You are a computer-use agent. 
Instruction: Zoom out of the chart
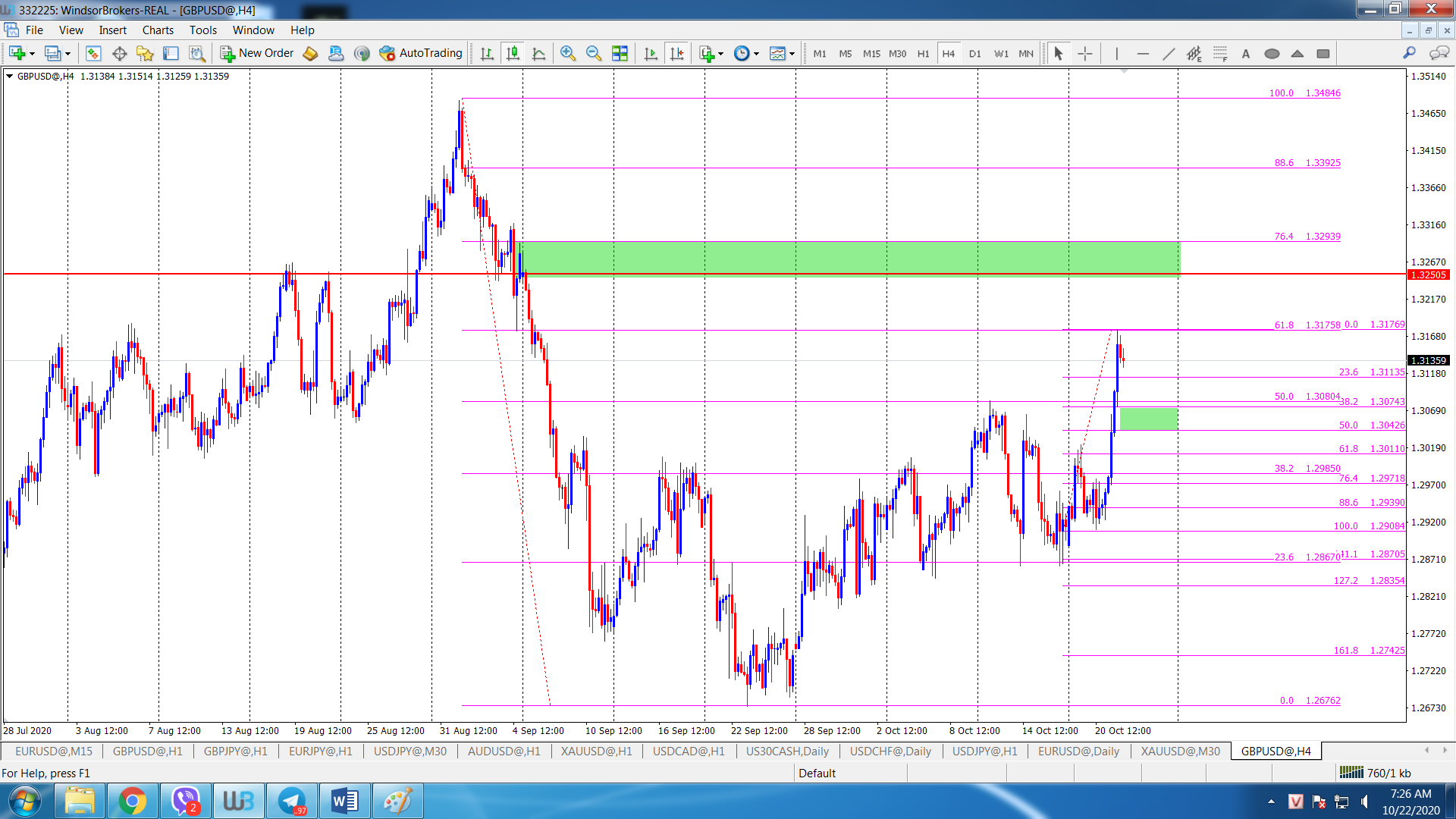click(594, 53)
